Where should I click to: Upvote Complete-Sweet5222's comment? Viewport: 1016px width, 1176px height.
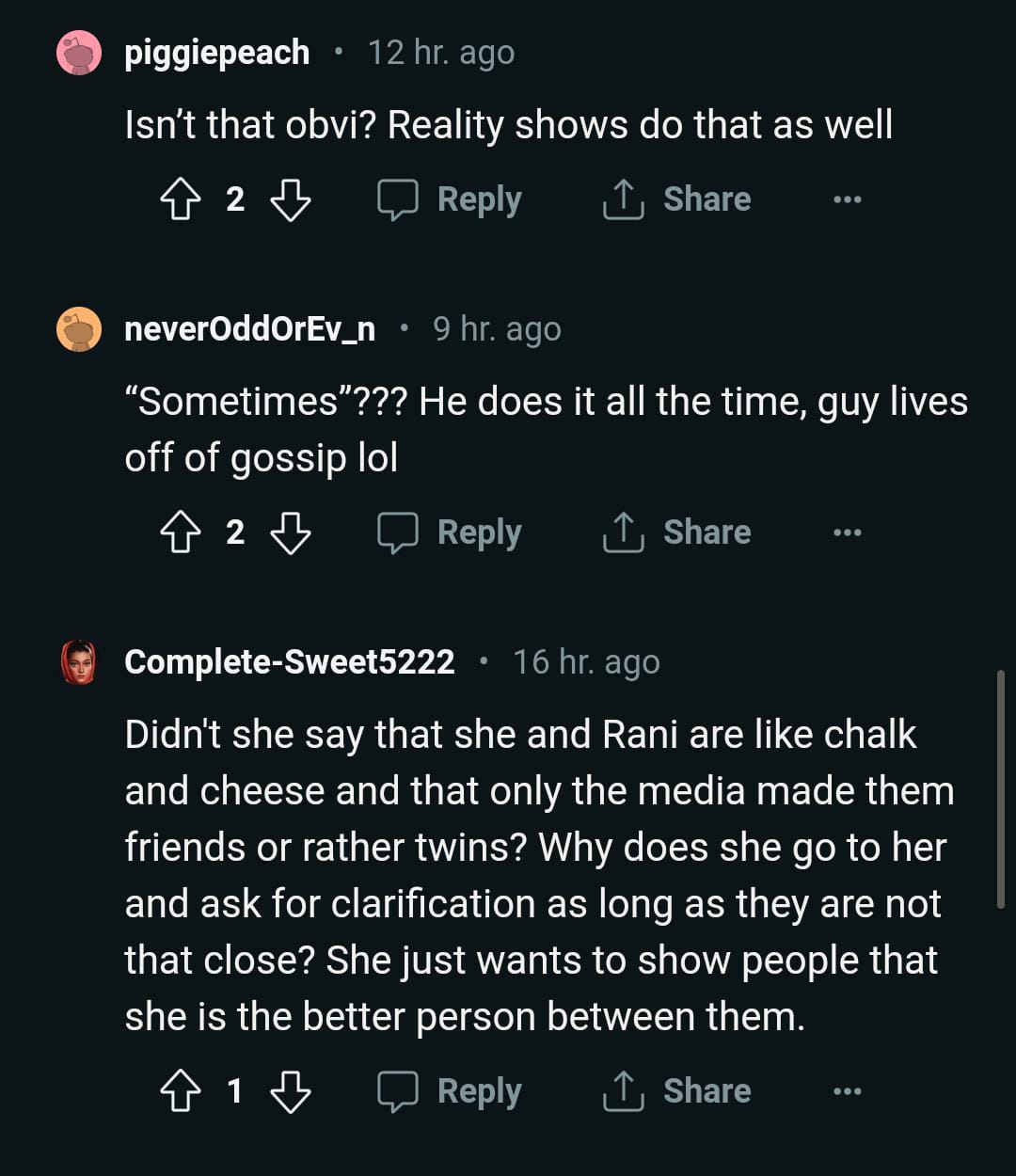(181, 1091)
